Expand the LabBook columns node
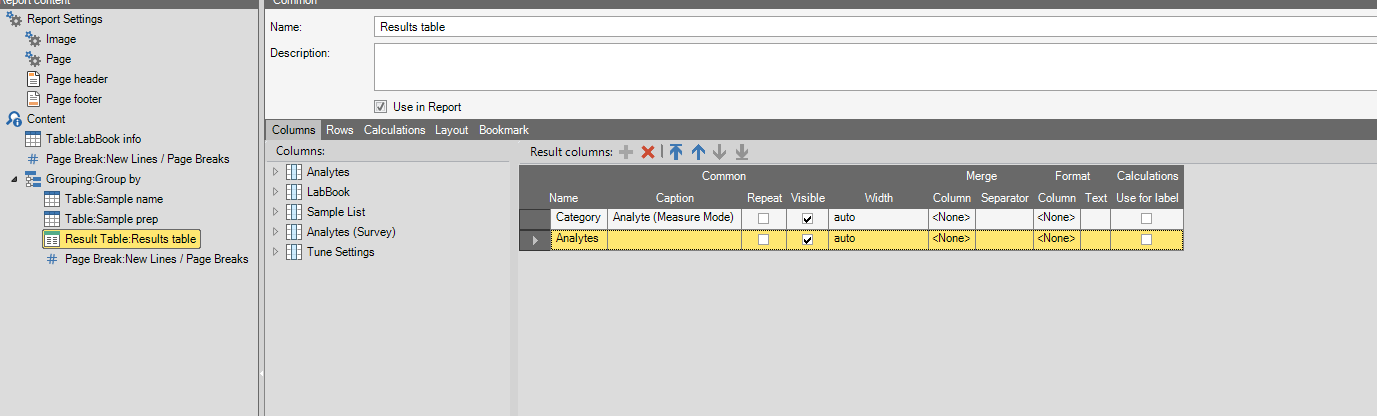 [276, 192]
